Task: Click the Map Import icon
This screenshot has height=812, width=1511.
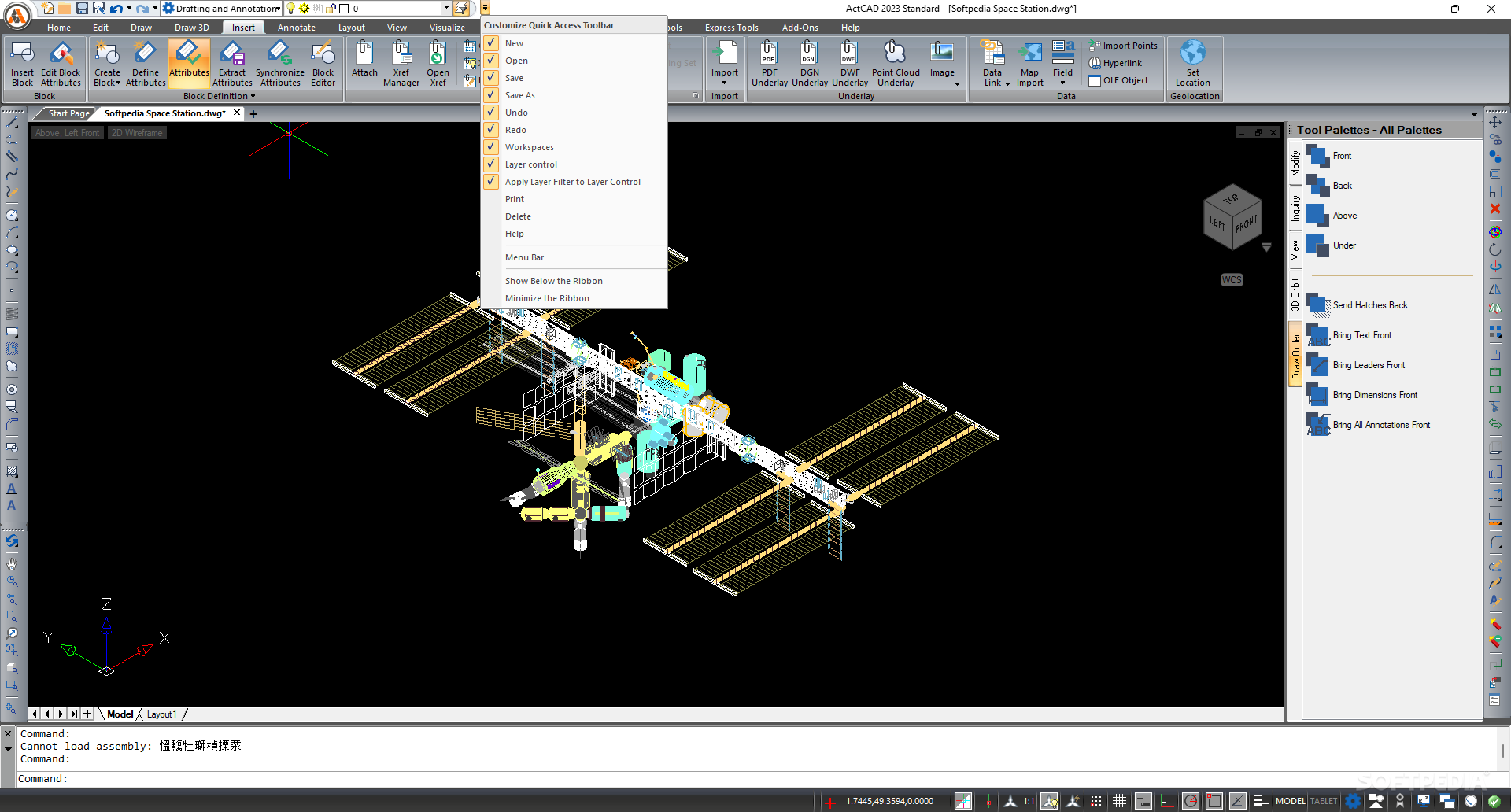Action: click(1029, 63)
